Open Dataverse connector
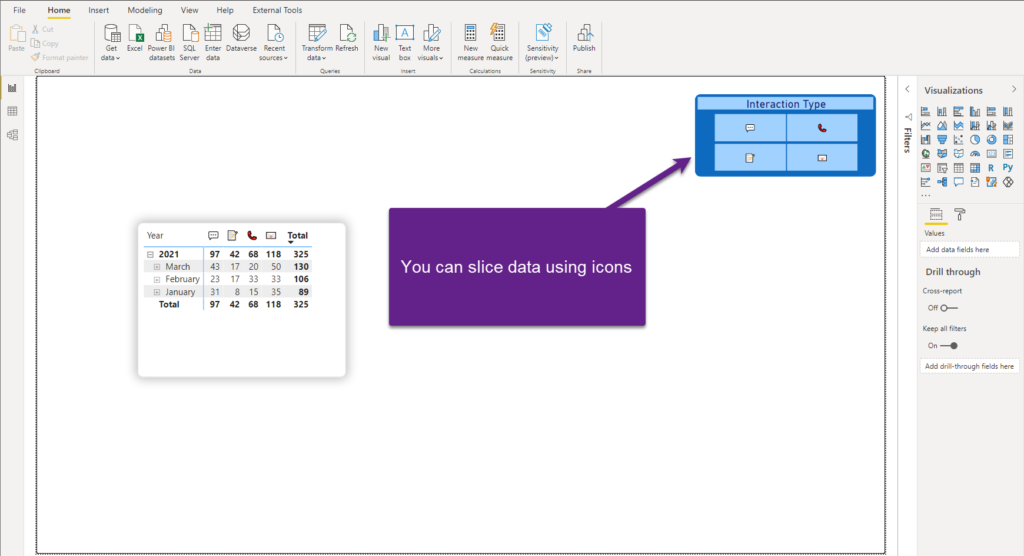Image resolution: width=1024 pixels, height=556 pixels. click(x=241, y=39)
